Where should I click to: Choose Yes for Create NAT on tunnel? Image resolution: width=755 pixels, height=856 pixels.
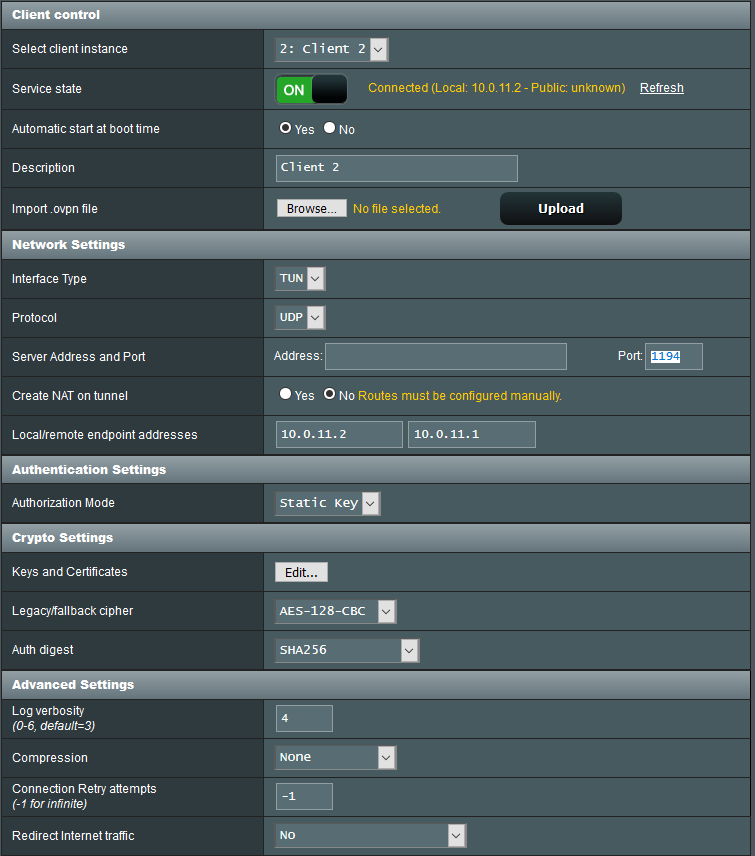(x=286, y=395)
